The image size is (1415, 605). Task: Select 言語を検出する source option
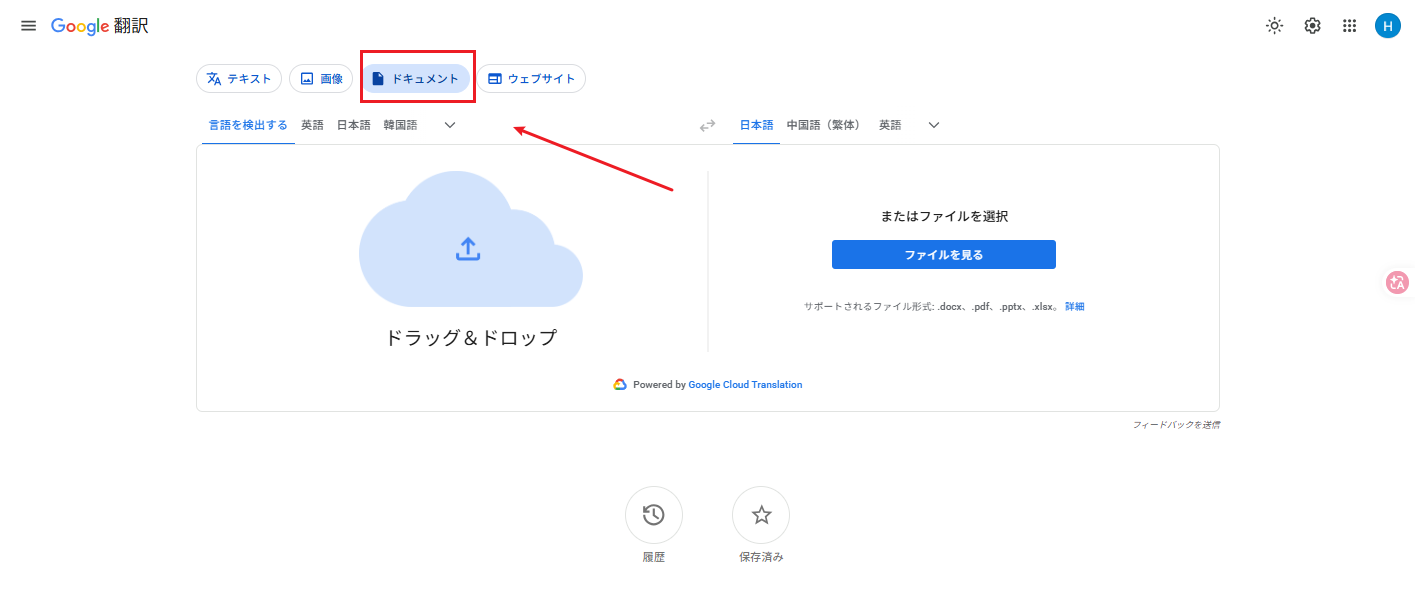(x=248, y=125)
